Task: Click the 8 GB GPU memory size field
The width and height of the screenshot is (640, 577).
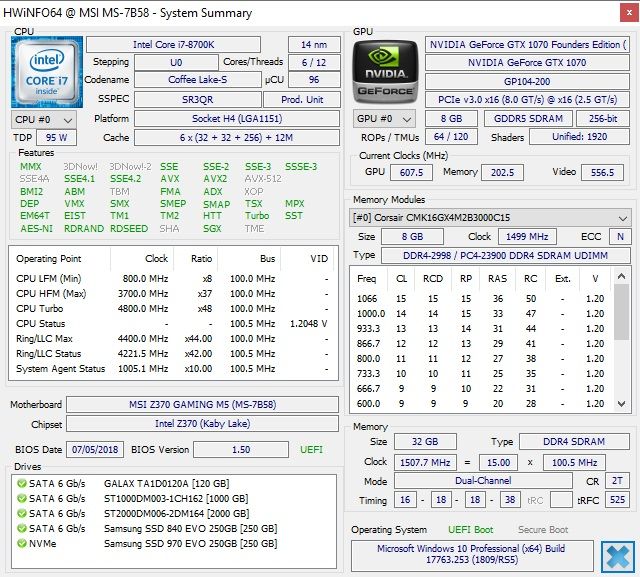Action: [x=451, y=119]
